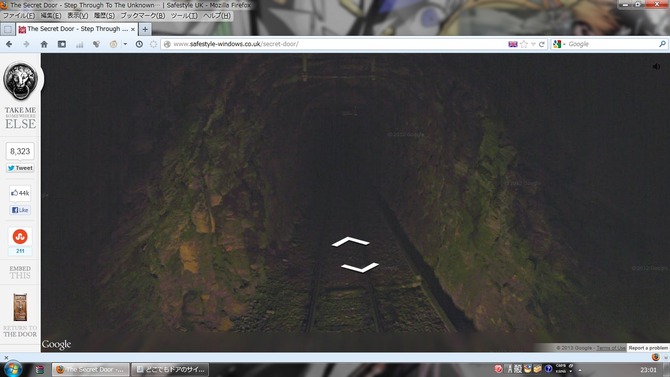This screenshot has width=670, height=377.
Task: Open a new tab with plus button
Action: [x=145, y=29]
